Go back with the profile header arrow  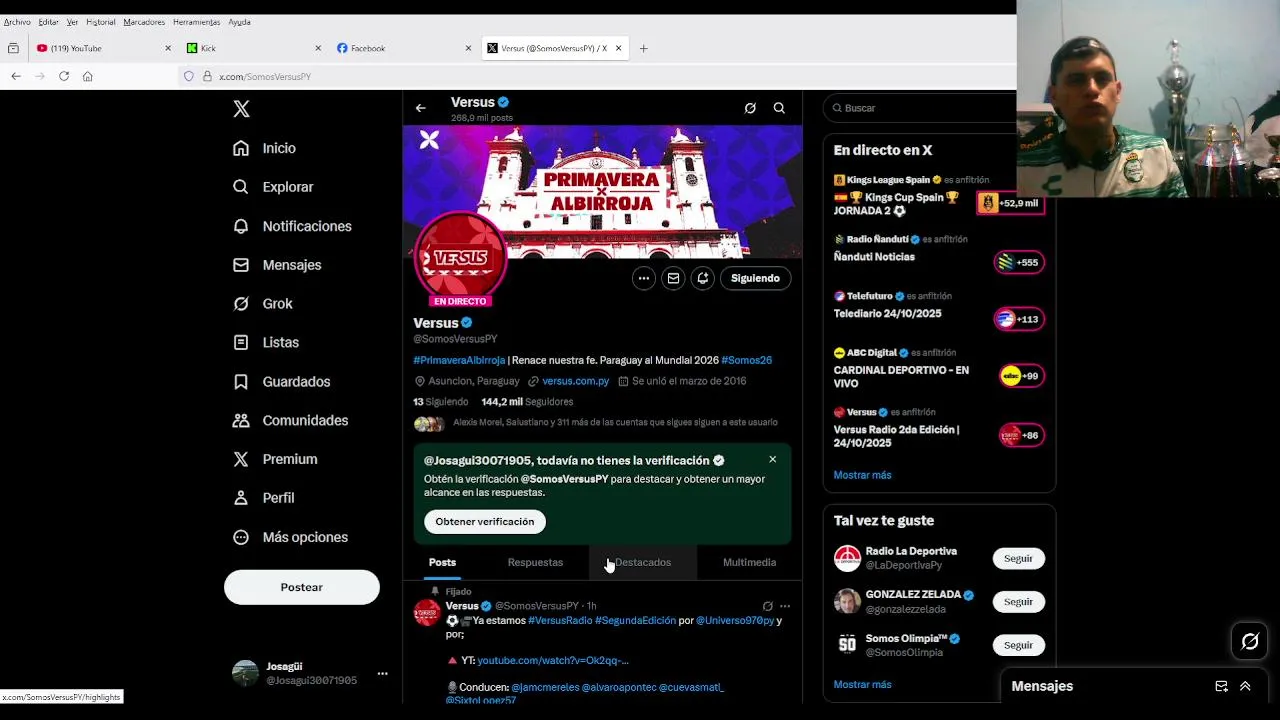(421, 108)
